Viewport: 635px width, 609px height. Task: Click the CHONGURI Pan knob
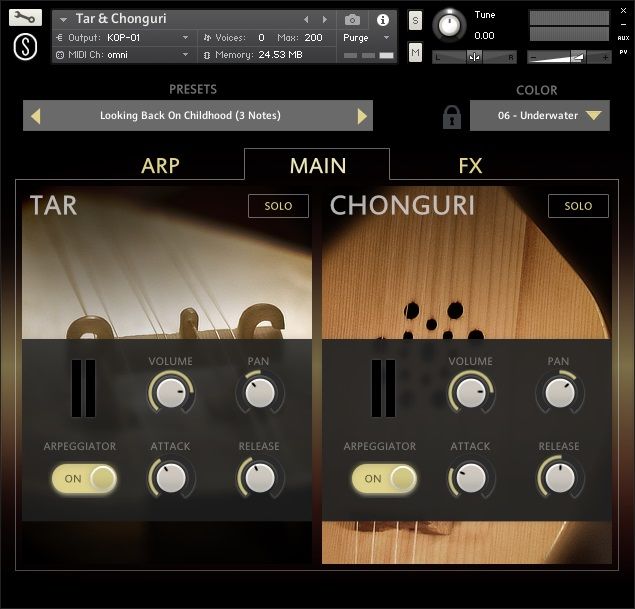[x=560, y=392]
